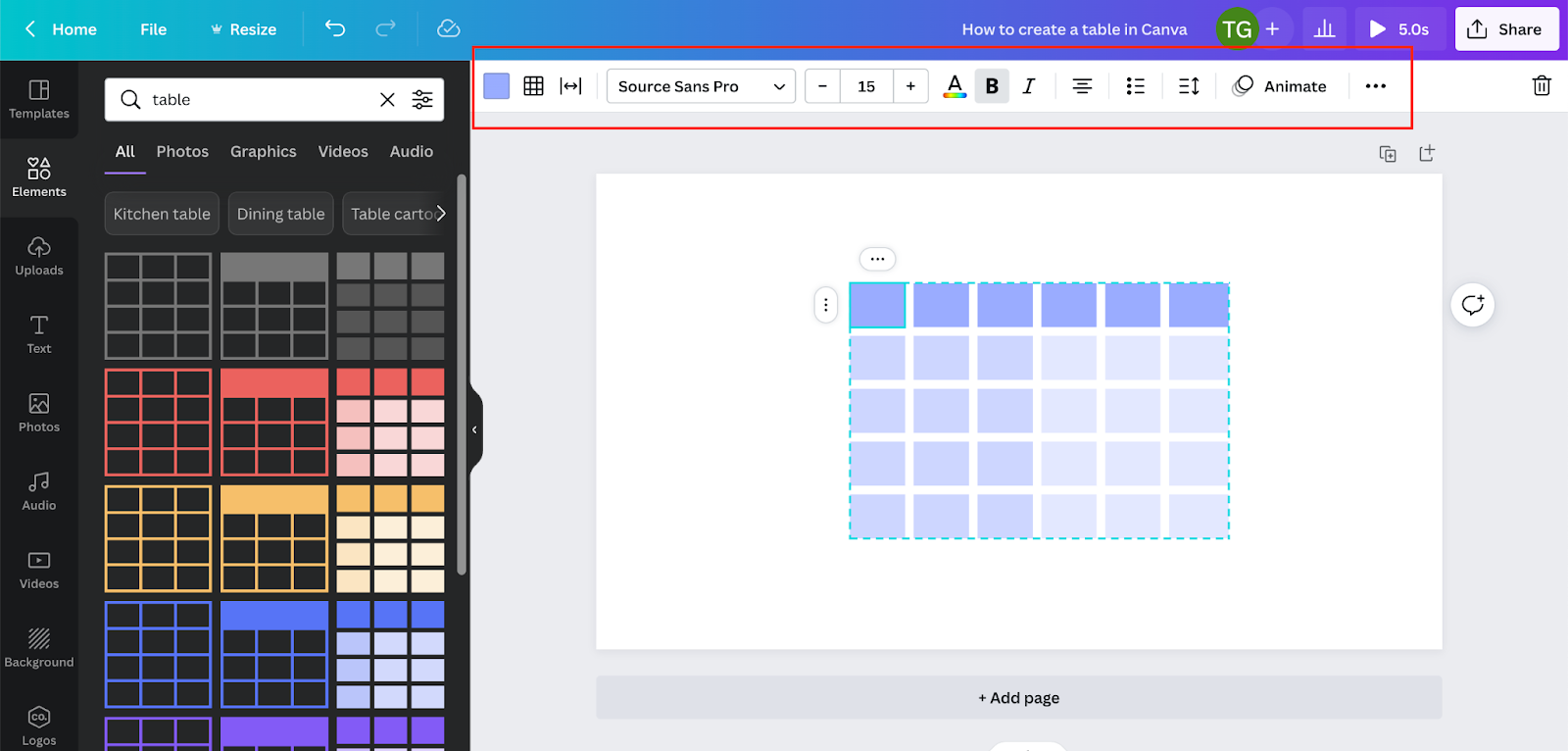Switch to the All results tab
Screen dimensions: 1568x751
125,152
